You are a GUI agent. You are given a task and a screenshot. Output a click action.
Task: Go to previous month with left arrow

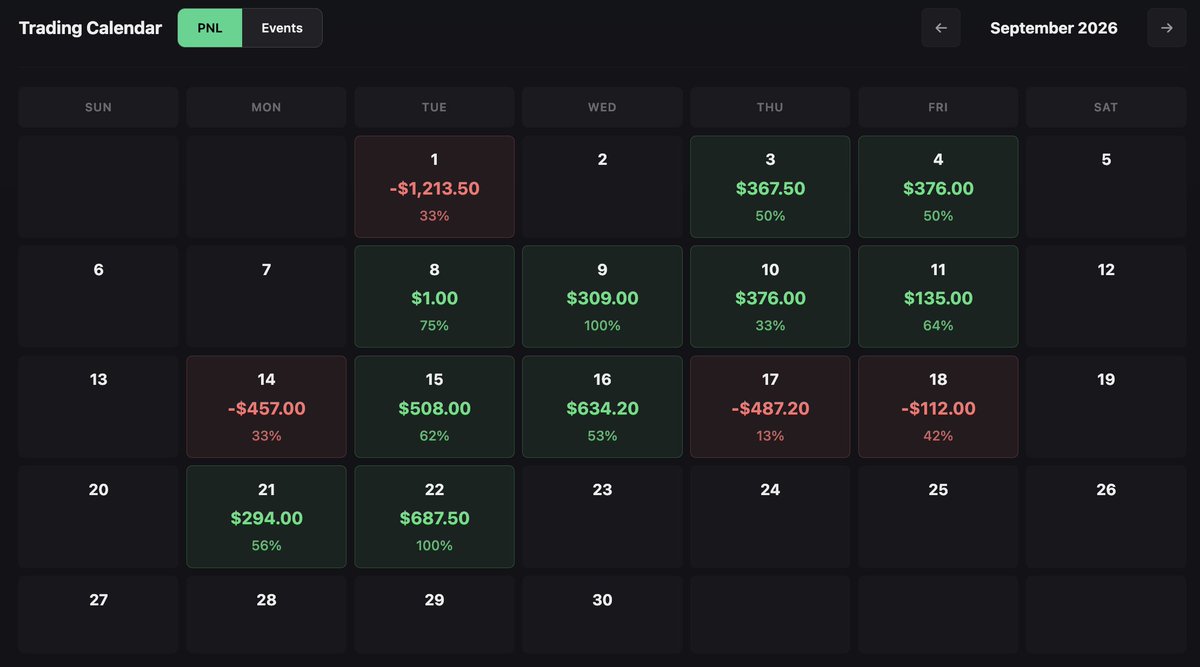tap(941, 28)
